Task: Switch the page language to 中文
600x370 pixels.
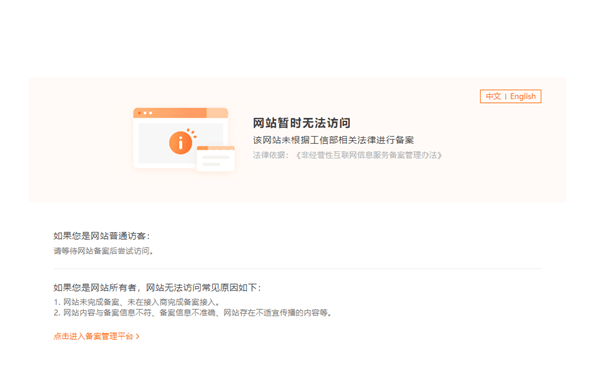Action: (x=493, y=96)
